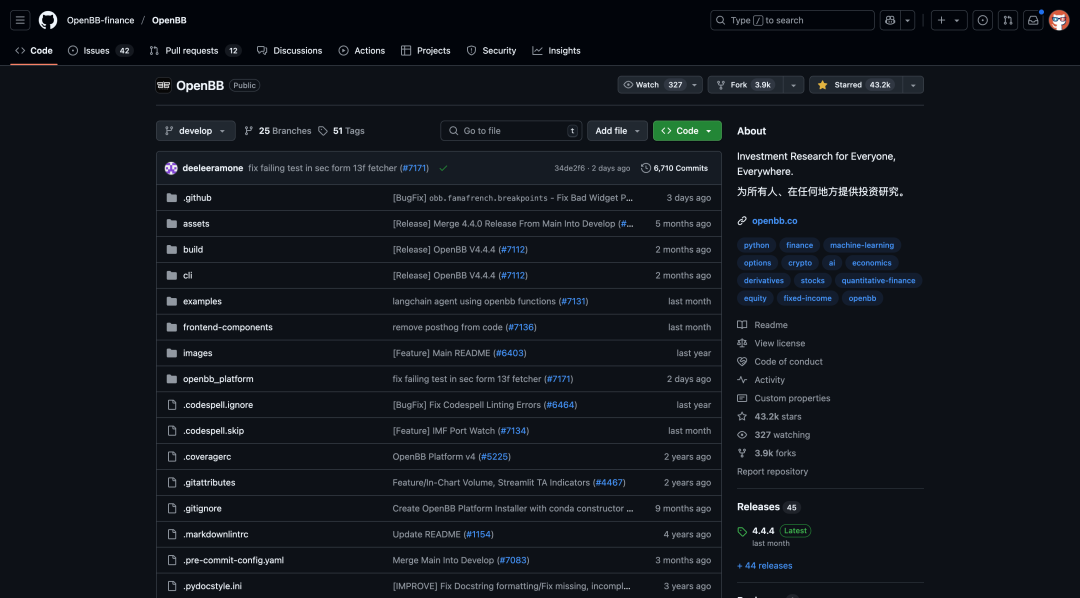
Task: Open the user avatar menu
Action: tap(1059, 20)
